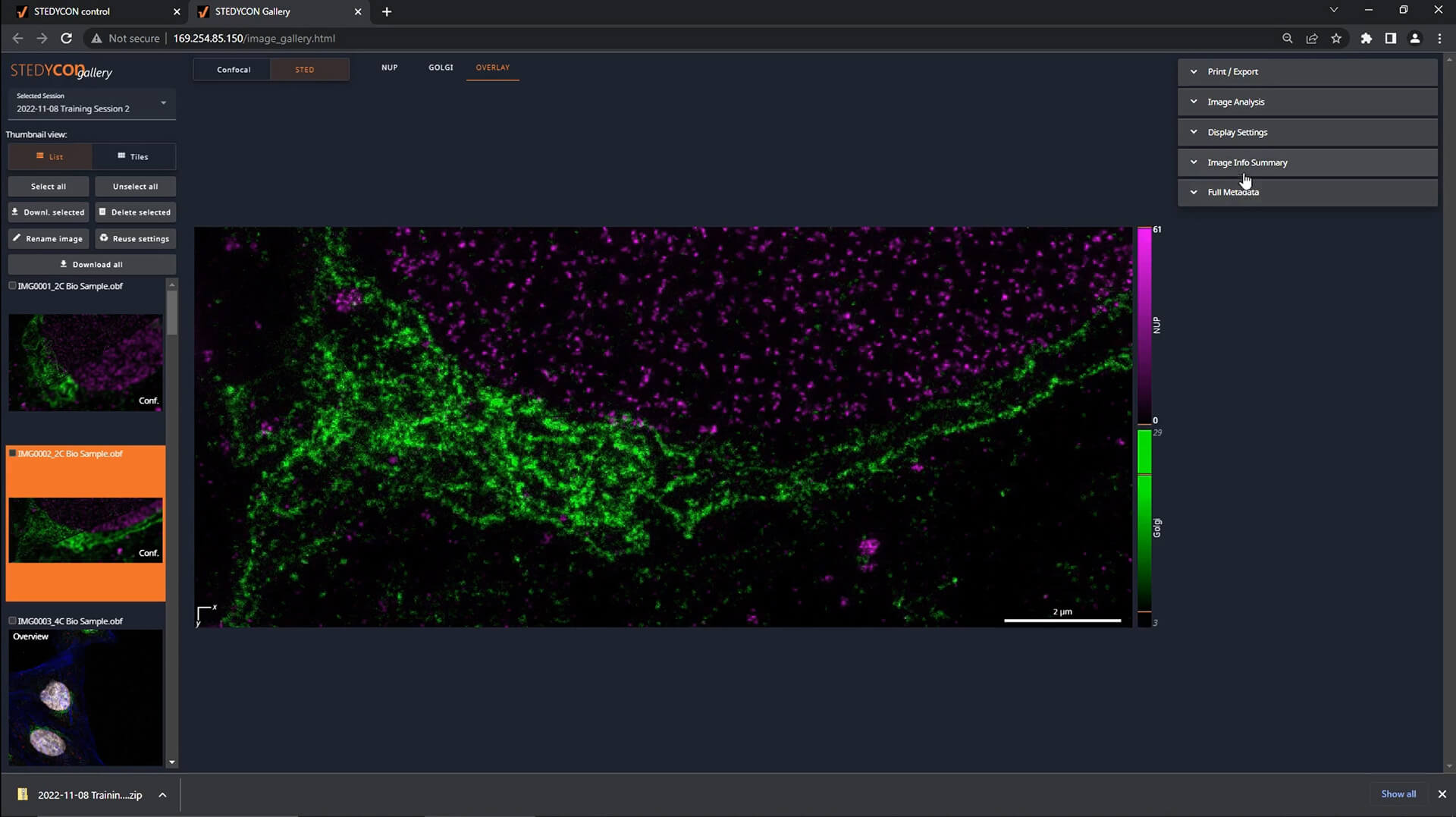Image resolution: width=1456 pixels, height=817 pixels.
Task: Close the STEDYCON control tab
Action: click(x=177, y=11)
